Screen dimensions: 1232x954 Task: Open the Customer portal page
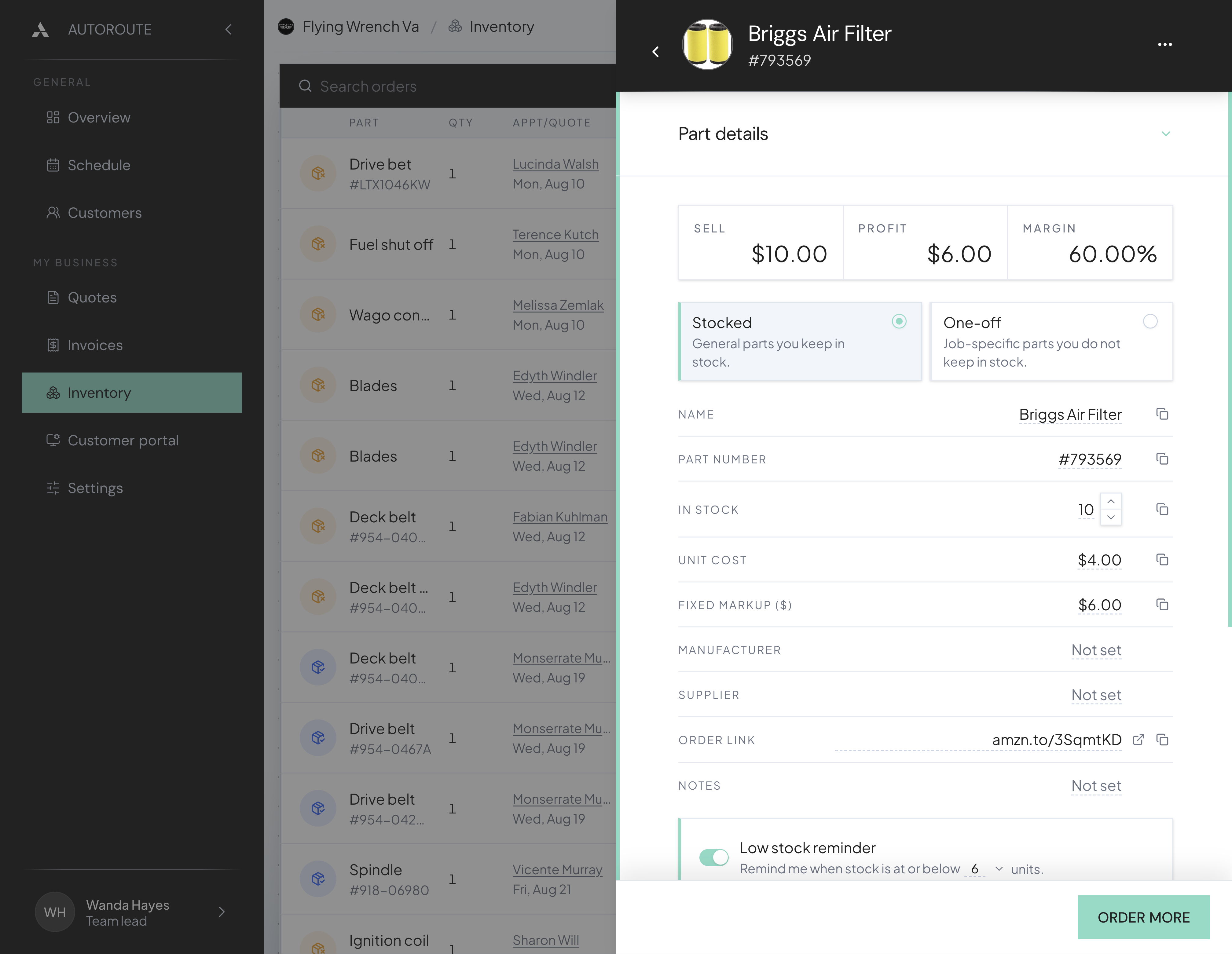pos(132,440)
